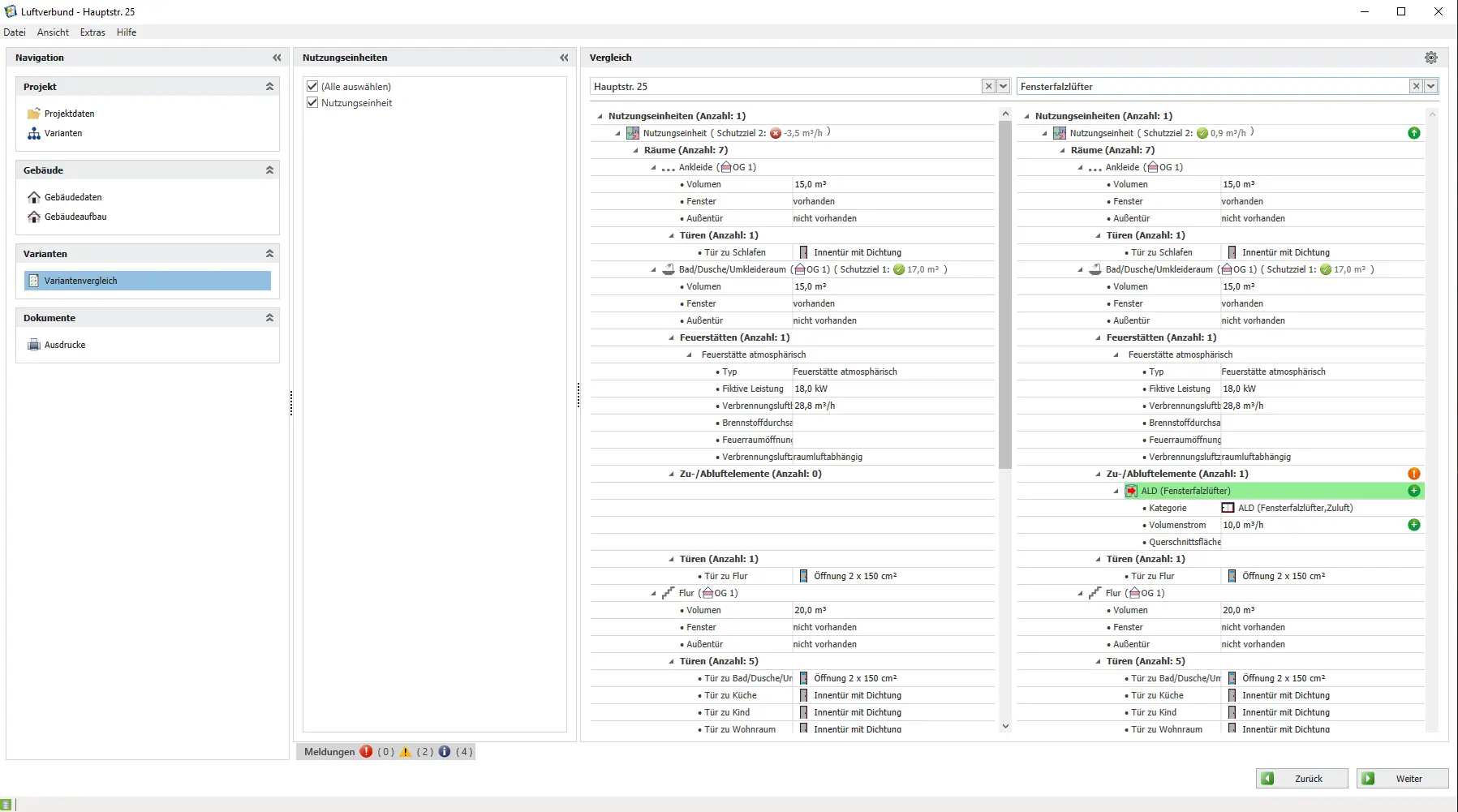The width and height of the screenshot is (1458, 812).
Task: Open the Extras menu
Action: [92, 32]
